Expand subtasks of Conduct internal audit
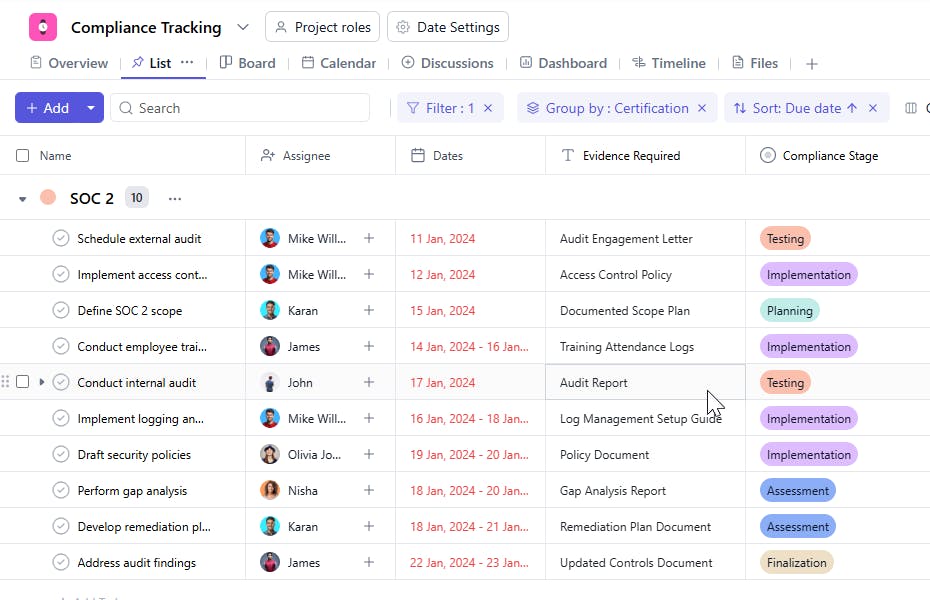930x600 pixels. tap(42, 382)
